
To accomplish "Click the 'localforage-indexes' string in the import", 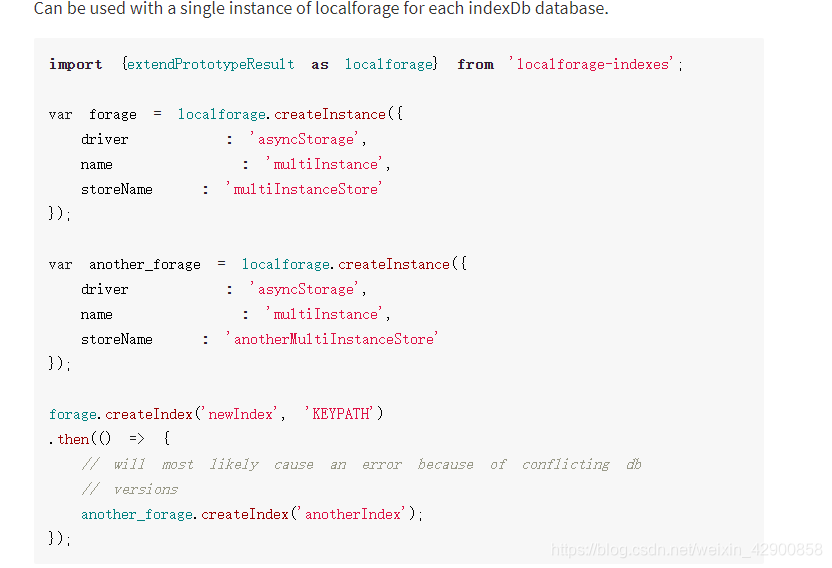I will (592, 64).
